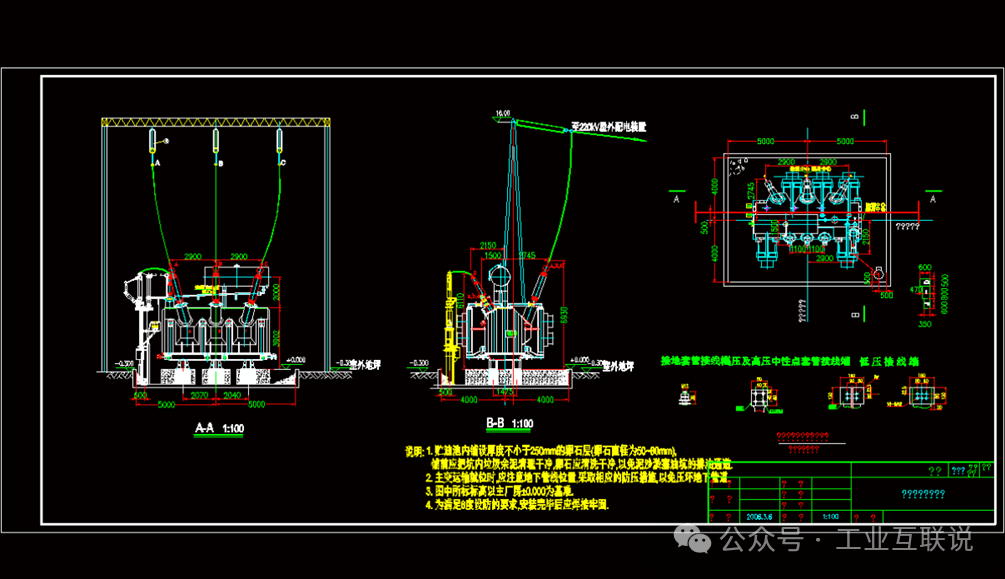Click the leftmost small terminal detail drawing

tap(686, 396)
